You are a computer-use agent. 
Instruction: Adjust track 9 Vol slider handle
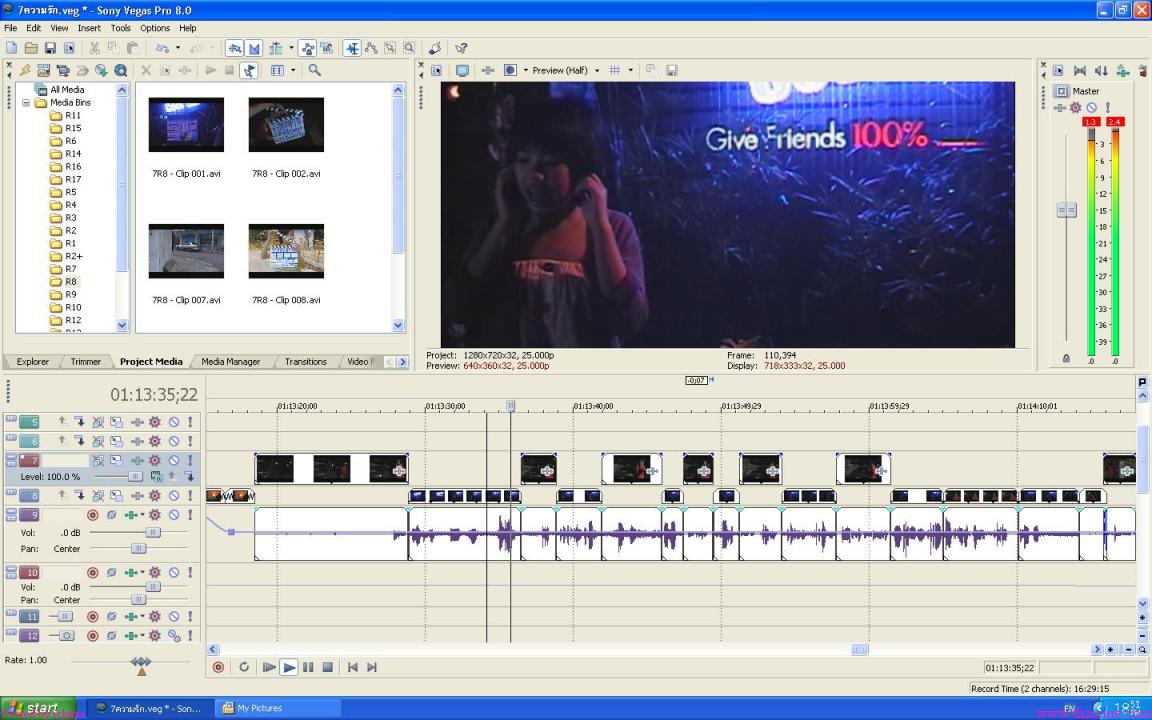pyautogui.click(x=153, y=532)
